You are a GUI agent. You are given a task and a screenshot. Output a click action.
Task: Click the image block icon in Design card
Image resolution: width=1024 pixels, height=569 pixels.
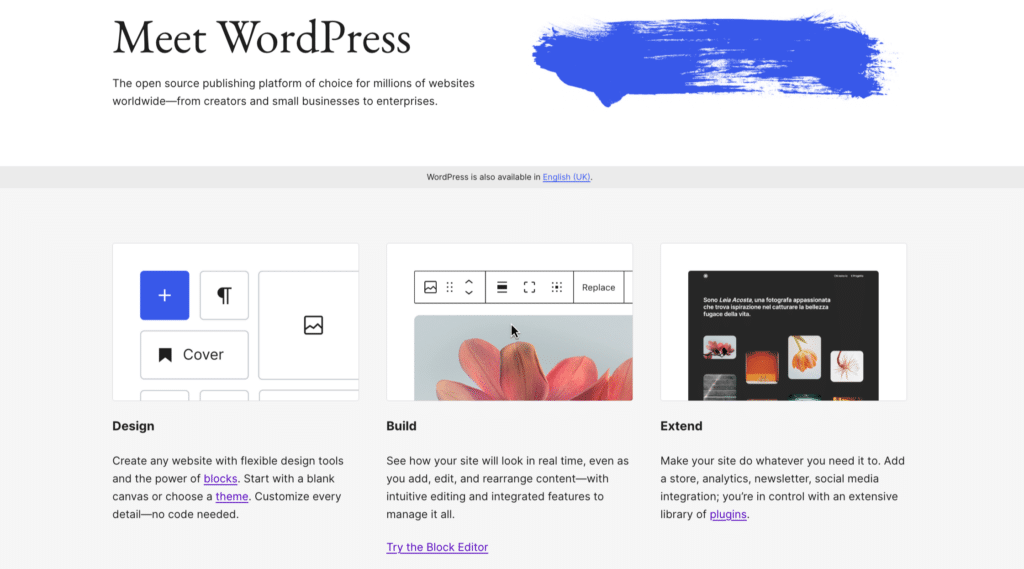click(313, 325)
